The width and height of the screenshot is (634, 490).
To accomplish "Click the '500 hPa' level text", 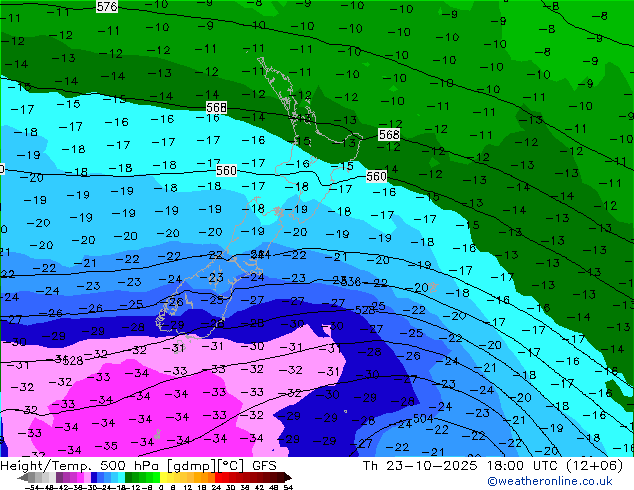I will point(131,466).
